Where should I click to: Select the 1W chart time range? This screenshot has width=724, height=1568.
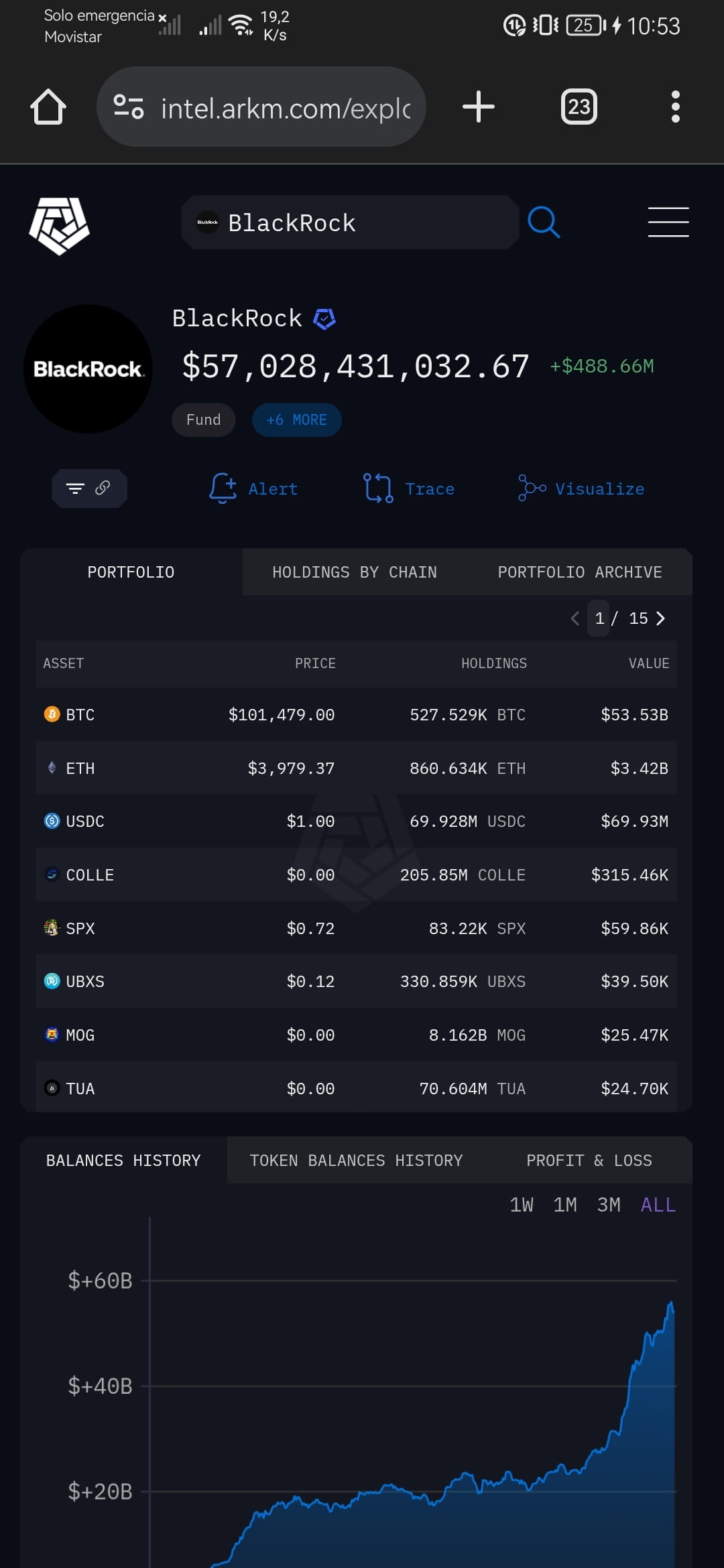tap(522, 1204)
